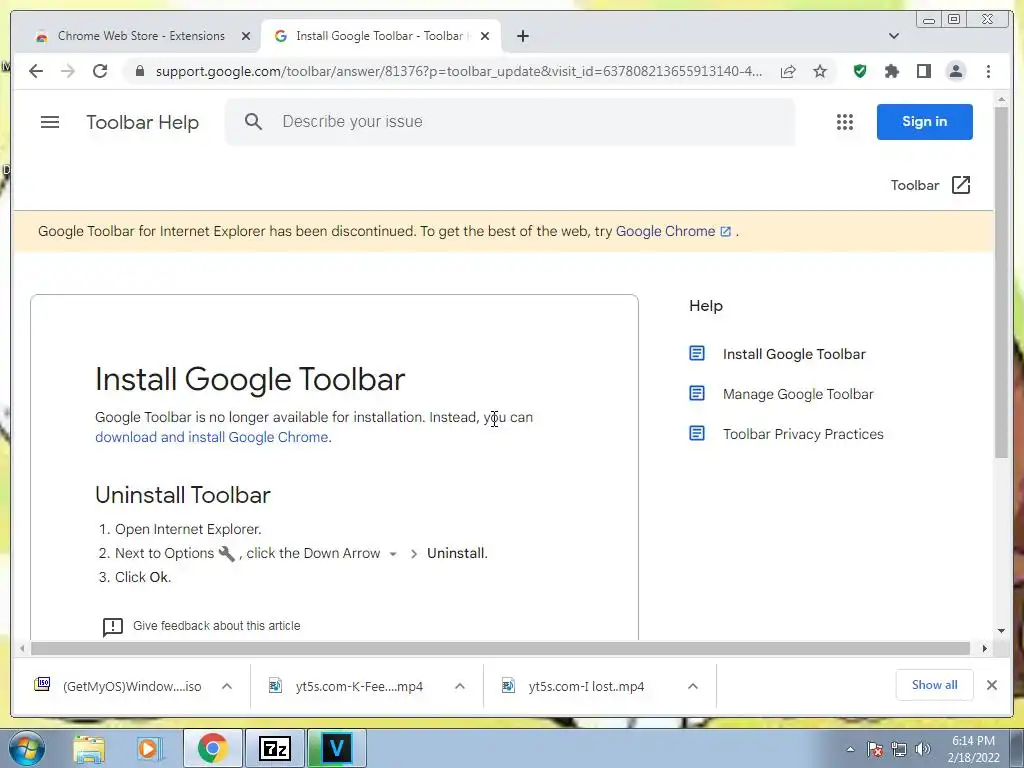1024x768 pixels.
Task: Expand options for the GetMyOS Windows iso download
Action: (227, 686)
